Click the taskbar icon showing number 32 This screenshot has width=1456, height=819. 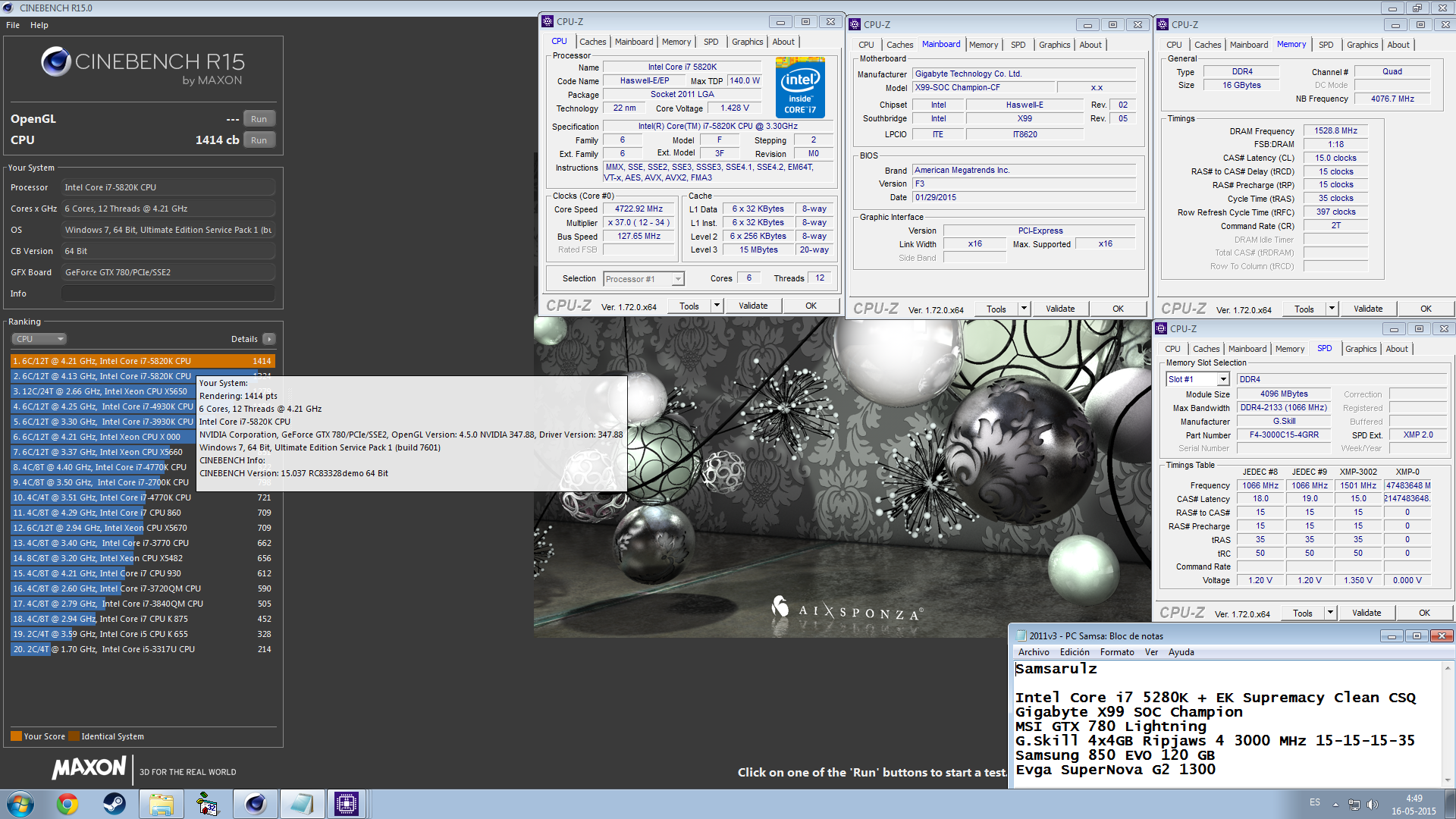click(207, 804)
